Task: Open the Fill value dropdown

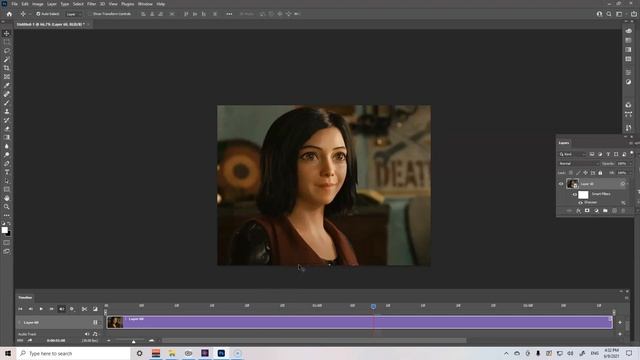Action: 630,173
